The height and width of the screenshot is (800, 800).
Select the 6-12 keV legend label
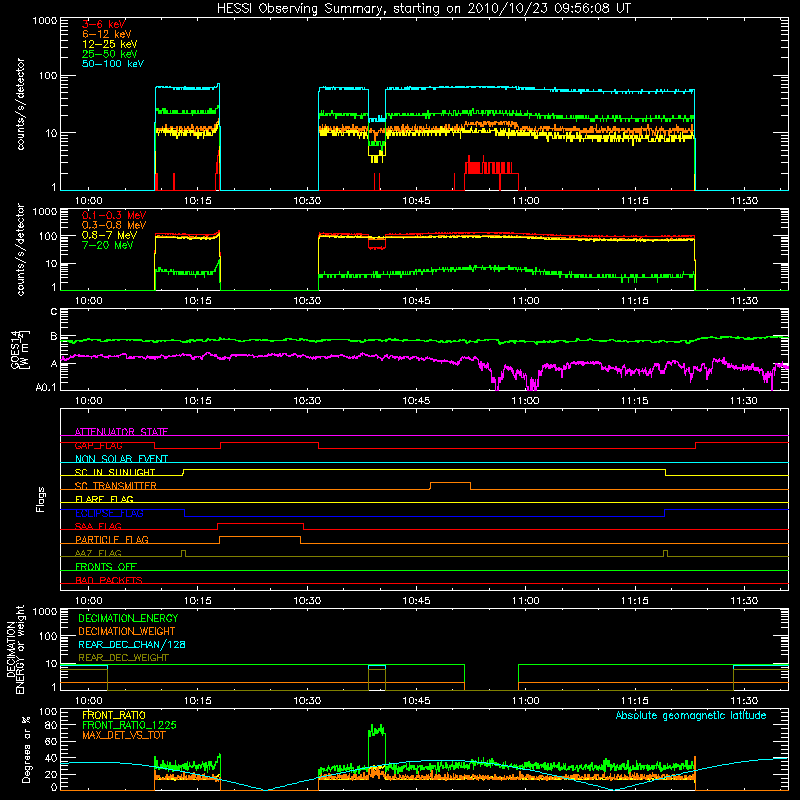click(107, 34)
